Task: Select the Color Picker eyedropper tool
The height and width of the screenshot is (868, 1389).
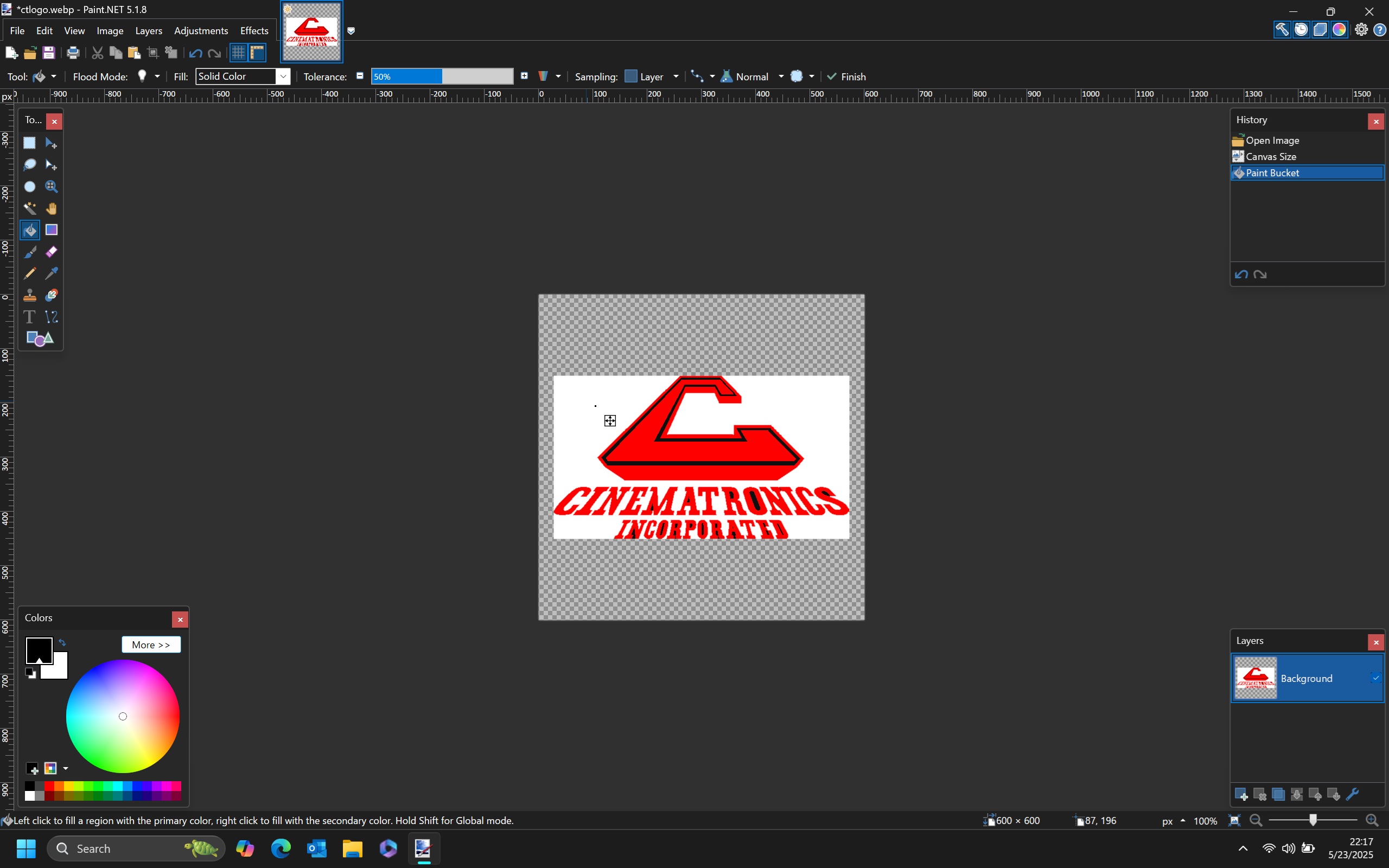Action: click(52, 273)
